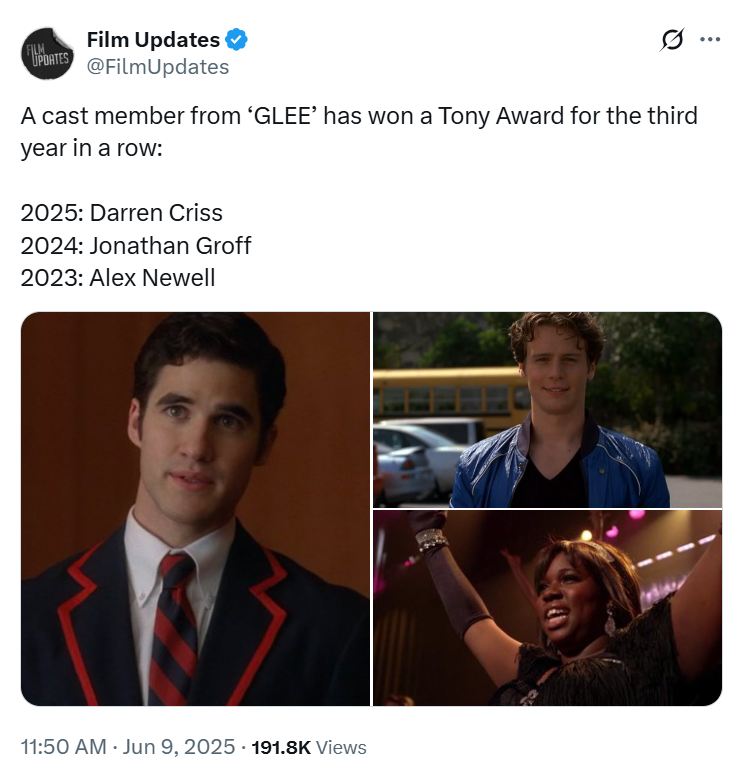744x779 pixels.
Task: Open the top-right photo with school bus
Action: [547, 410]
